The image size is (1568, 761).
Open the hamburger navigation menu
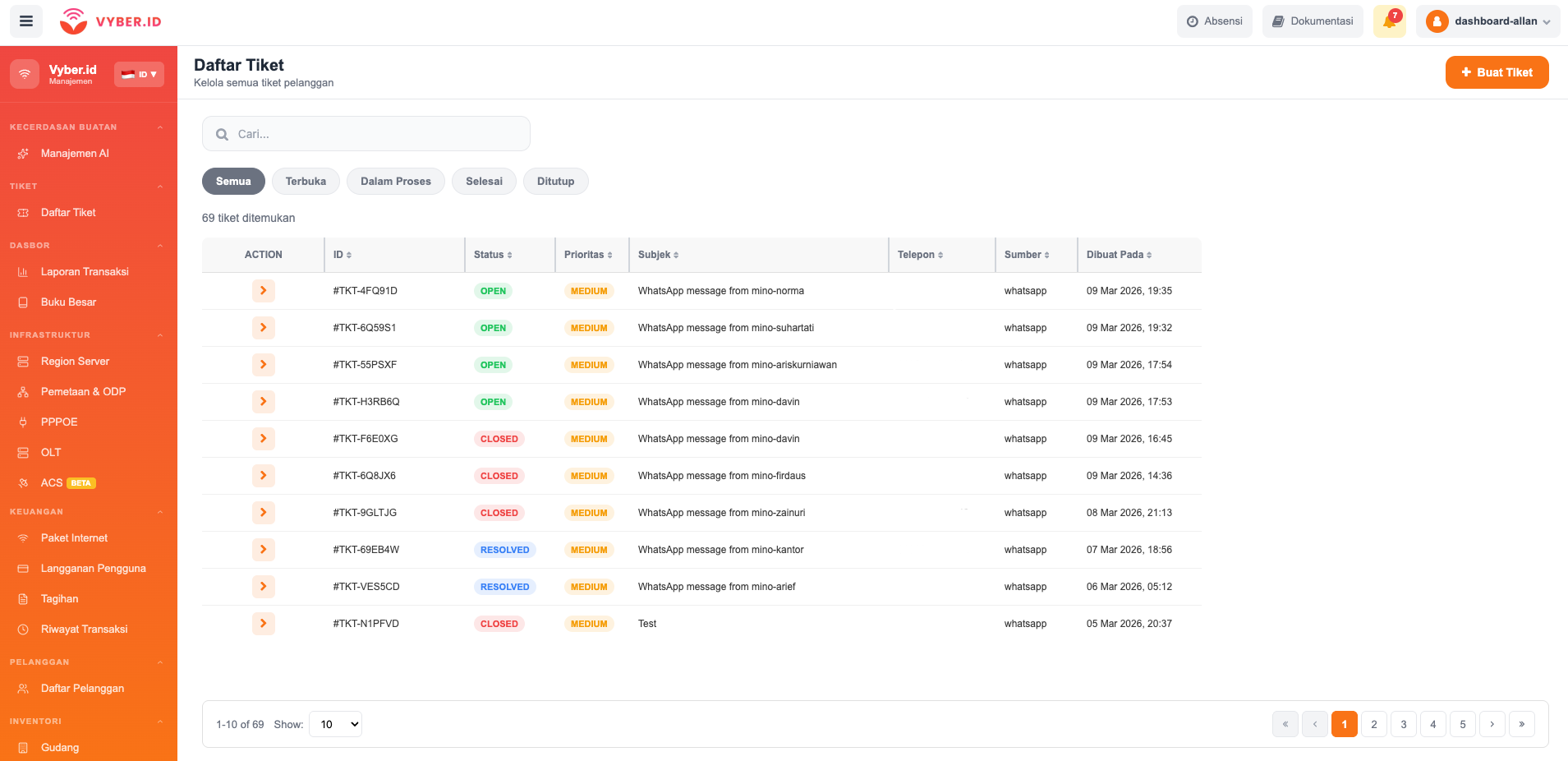25,21
